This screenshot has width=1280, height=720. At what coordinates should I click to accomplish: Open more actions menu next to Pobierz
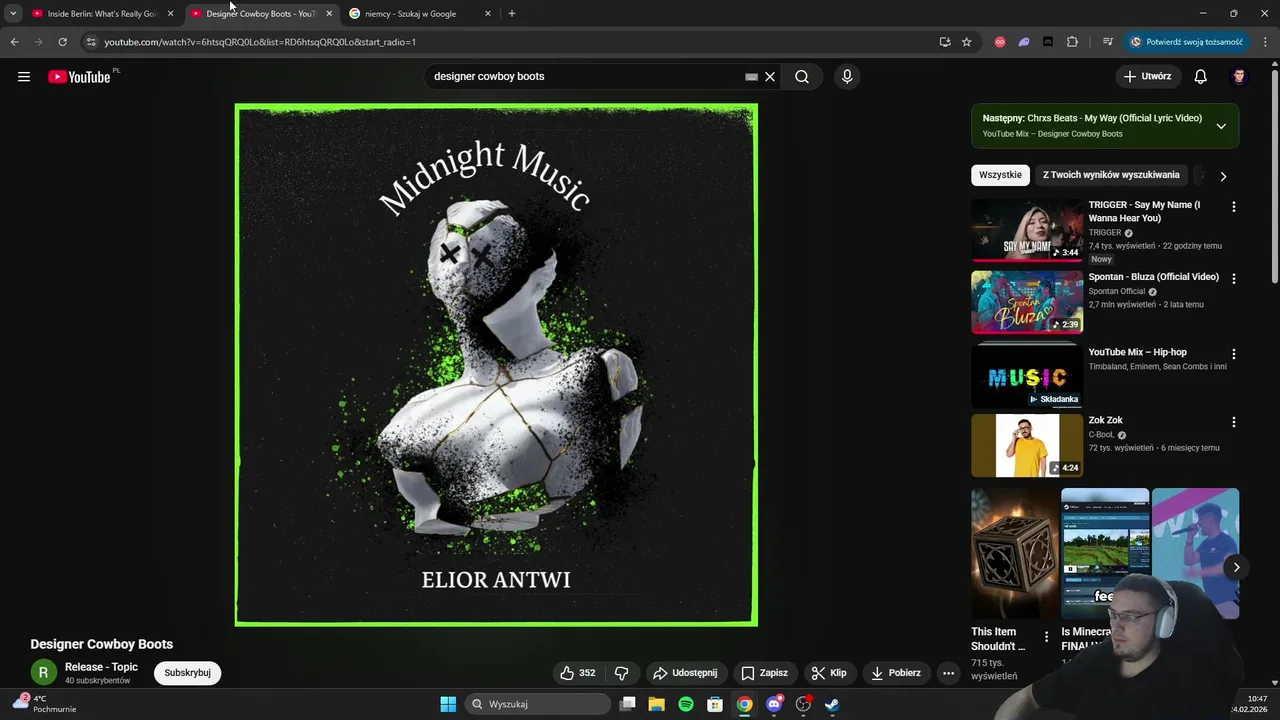pos(948,673)
